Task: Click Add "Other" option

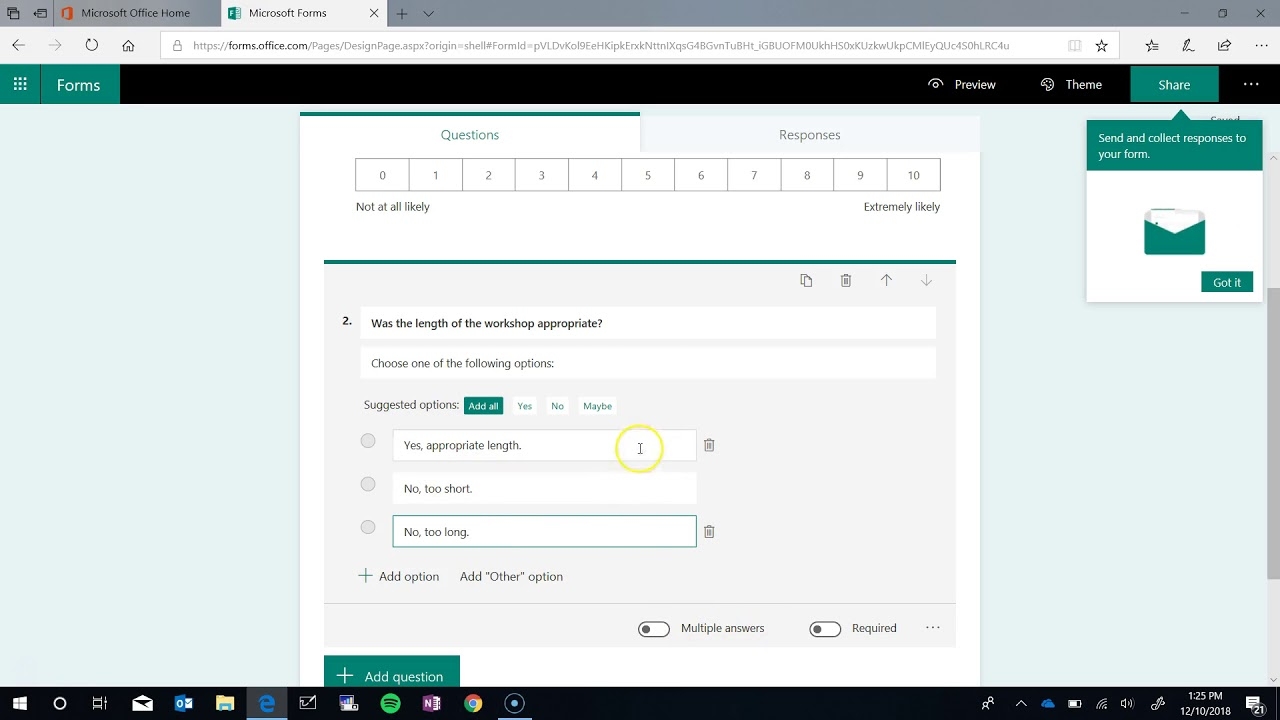Action: click(x=511, y=576)
